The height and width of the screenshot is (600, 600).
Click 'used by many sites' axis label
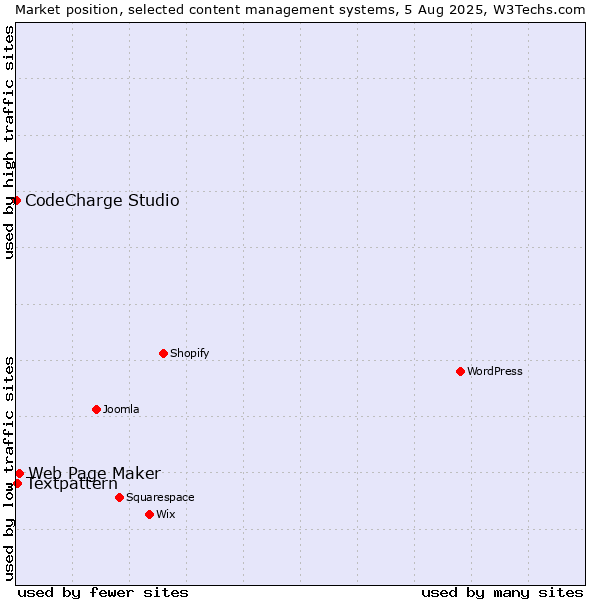click(502, 593)
